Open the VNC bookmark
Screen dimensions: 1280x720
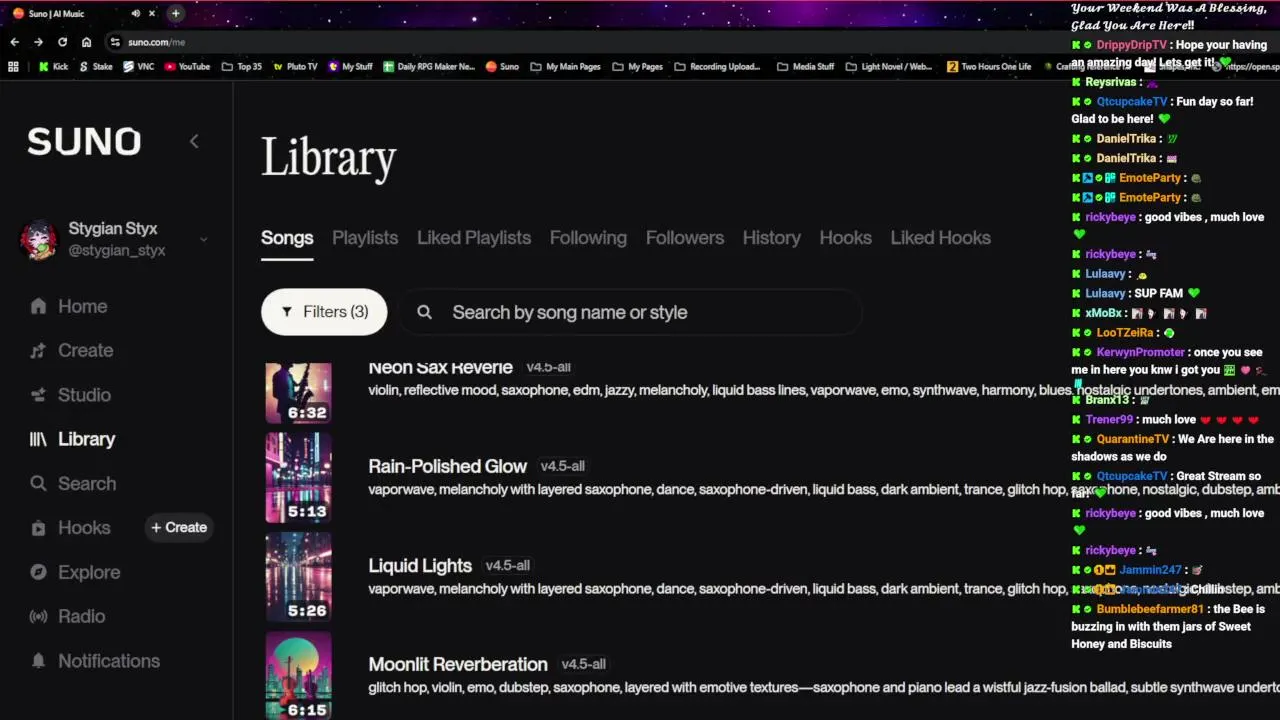click(x=139, y=67)
